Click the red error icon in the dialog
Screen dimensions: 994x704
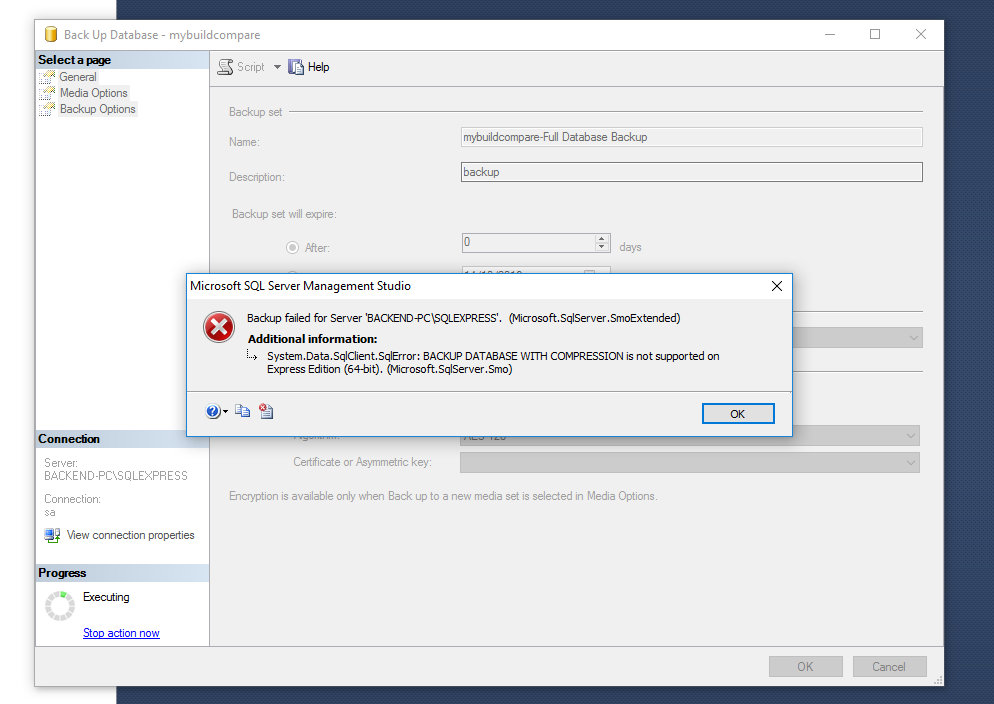pos(219,327)
